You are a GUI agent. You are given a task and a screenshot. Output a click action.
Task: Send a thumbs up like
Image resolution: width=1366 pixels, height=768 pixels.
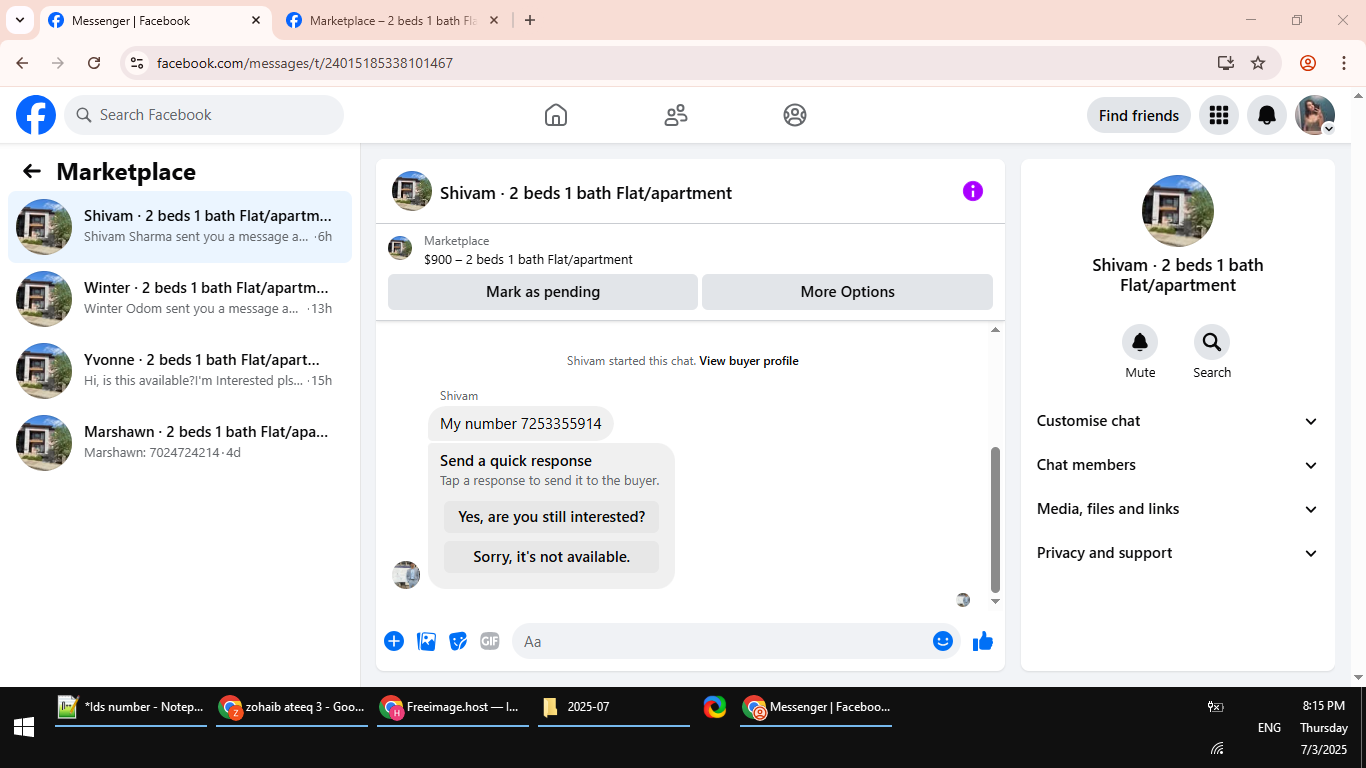tap(983, 641)
